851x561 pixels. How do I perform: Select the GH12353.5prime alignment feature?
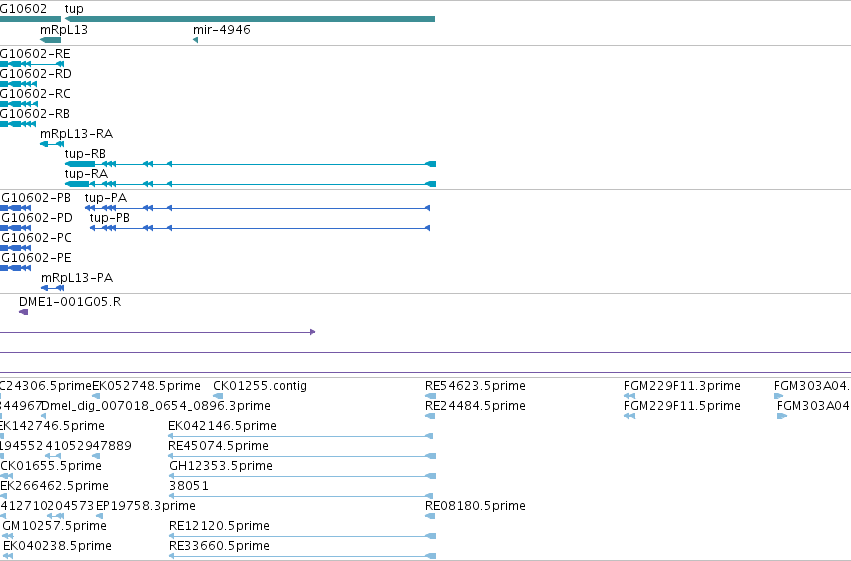pos(302,476)
